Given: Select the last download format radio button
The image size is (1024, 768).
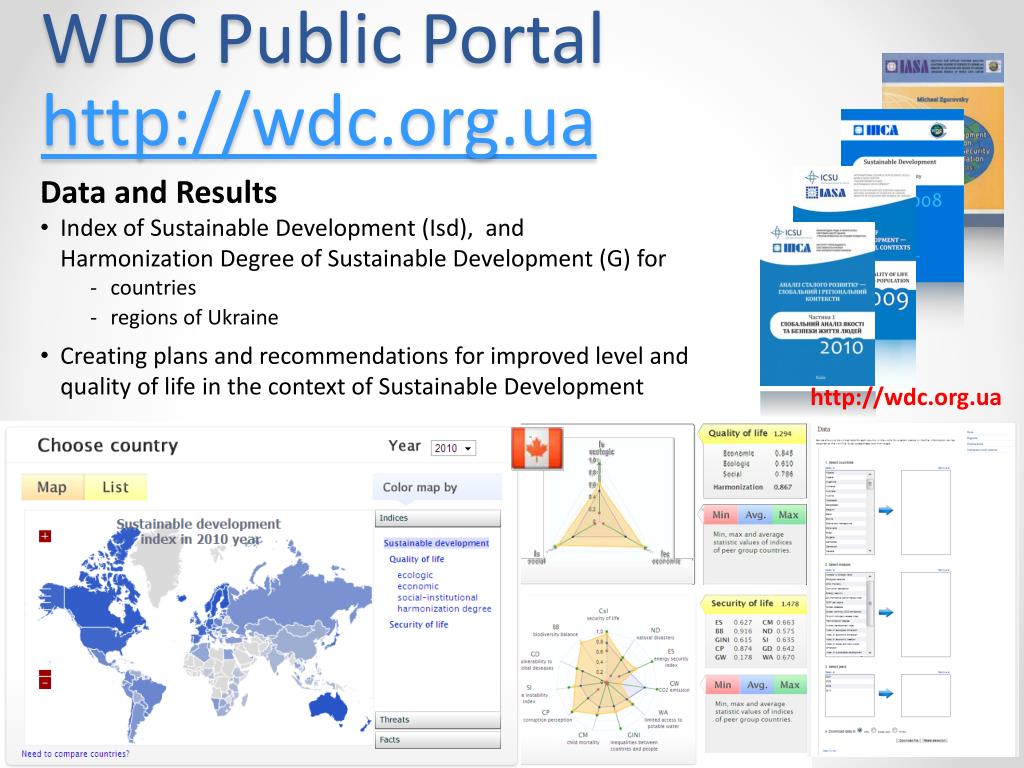Looking at the screenshot, I should click(x=895, y=731).
